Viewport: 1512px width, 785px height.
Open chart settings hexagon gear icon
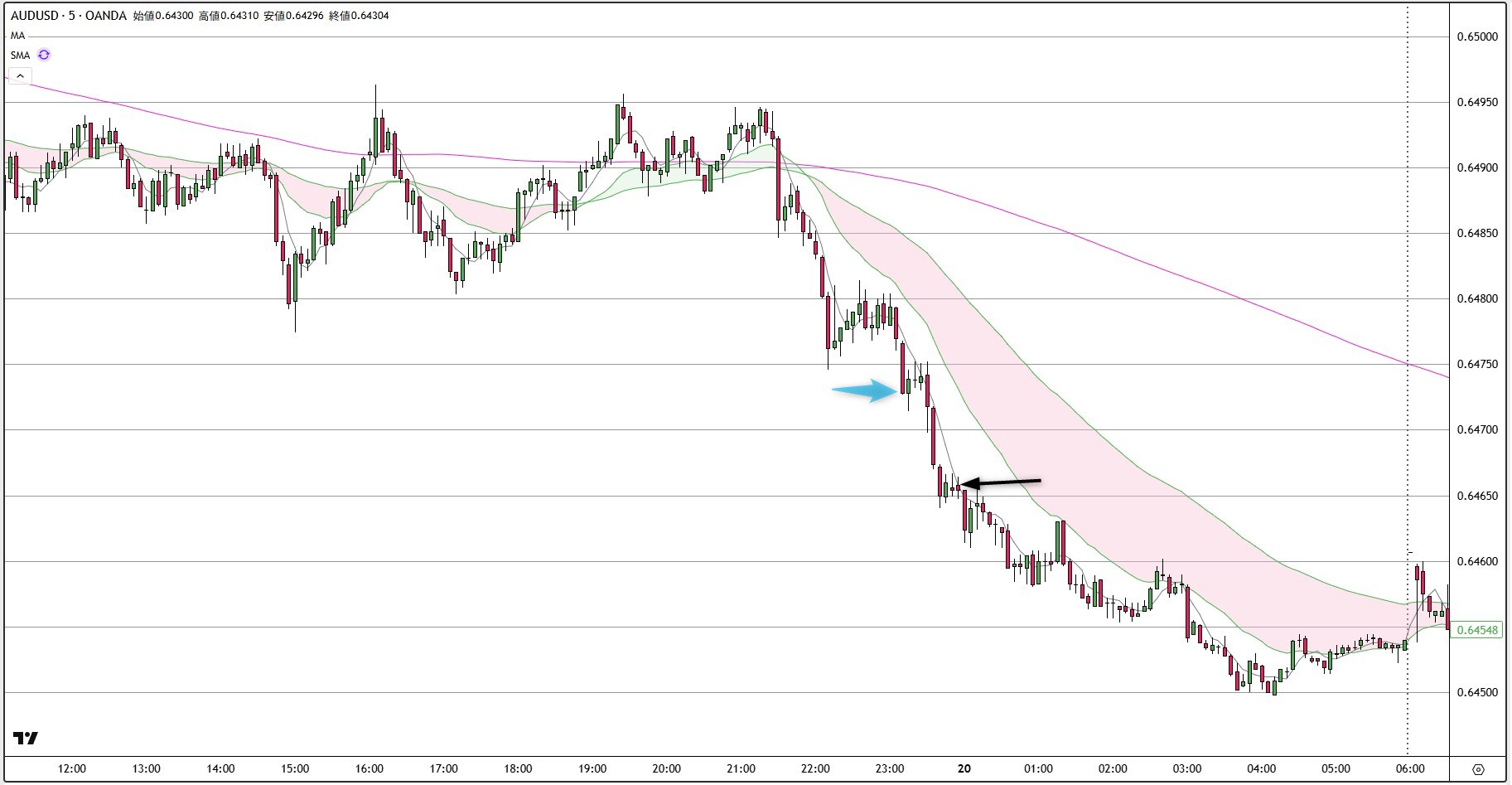tap(1478, 769)
